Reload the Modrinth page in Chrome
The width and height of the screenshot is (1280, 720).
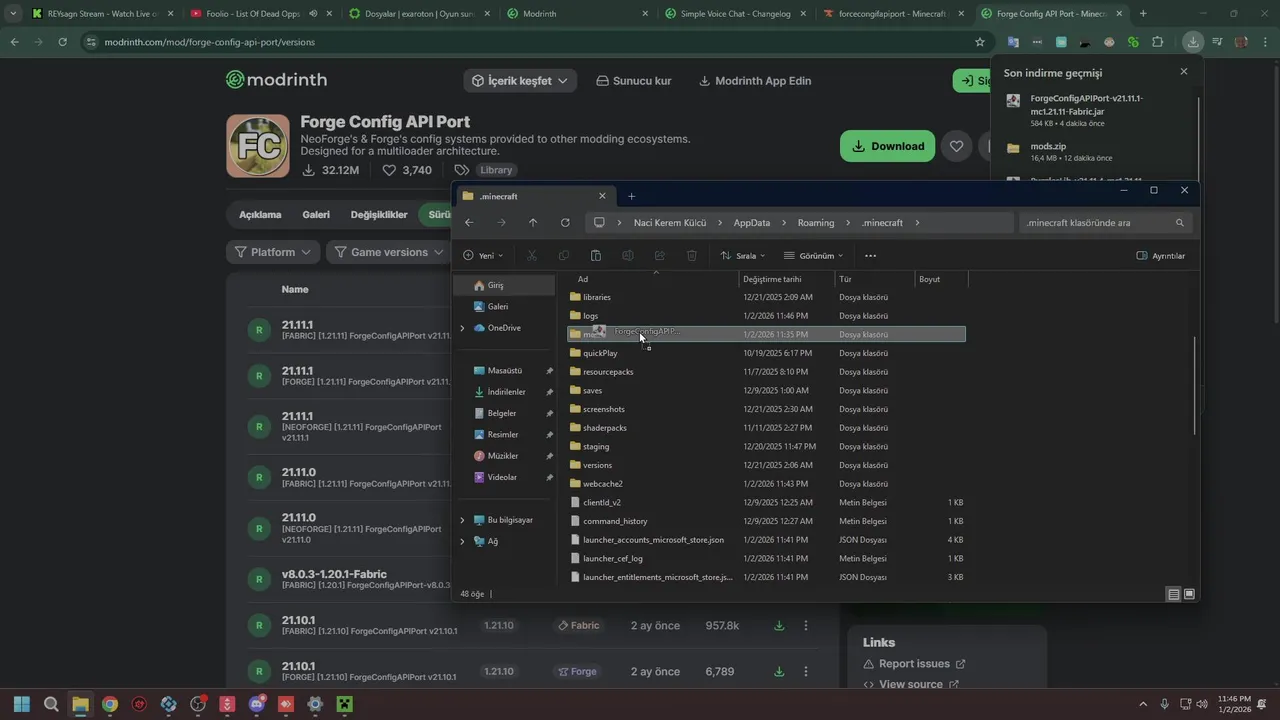[x=63, y=42]
